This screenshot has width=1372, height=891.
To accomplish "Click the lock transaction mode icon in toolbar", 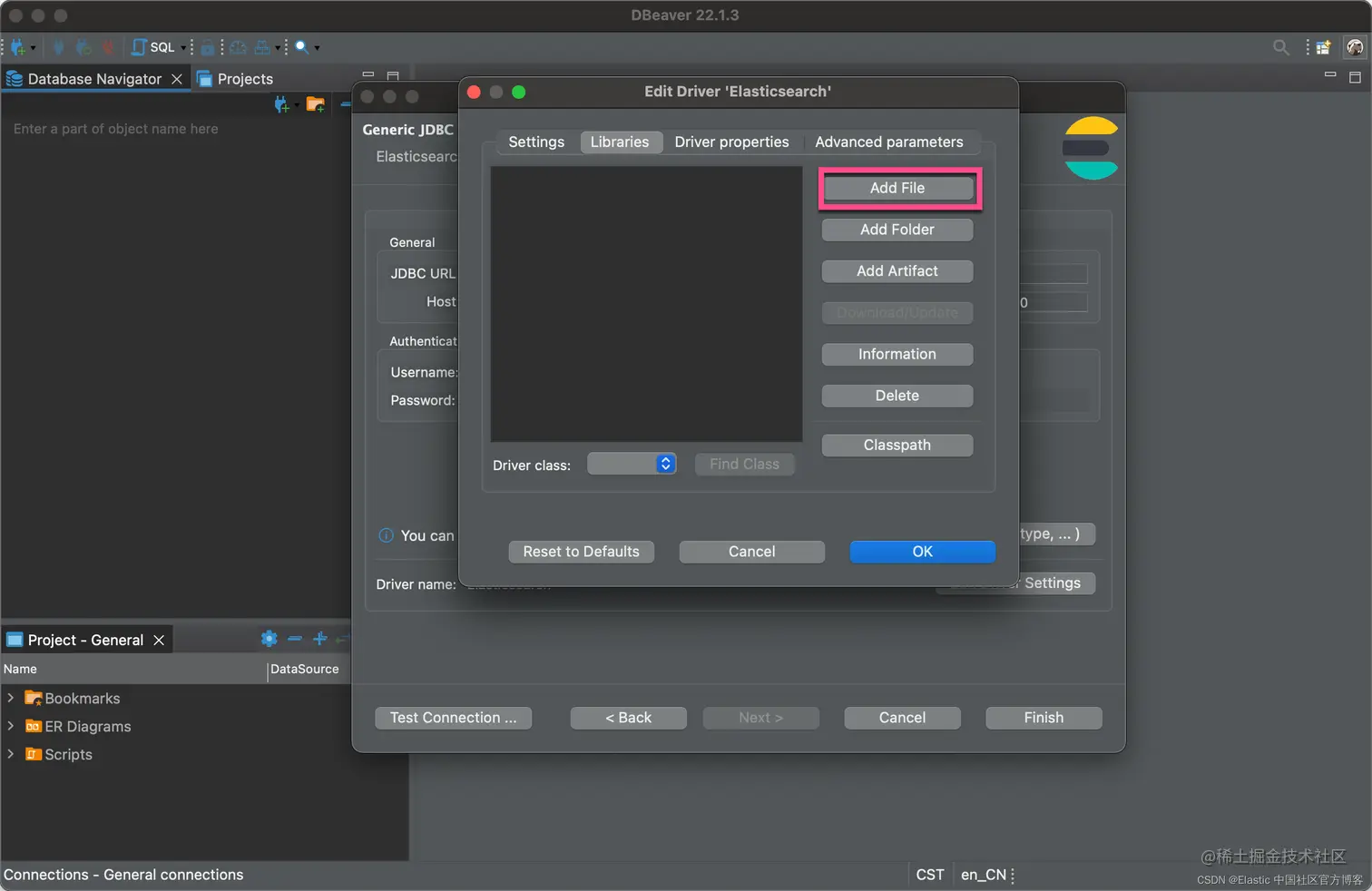I will click(208, 47).
